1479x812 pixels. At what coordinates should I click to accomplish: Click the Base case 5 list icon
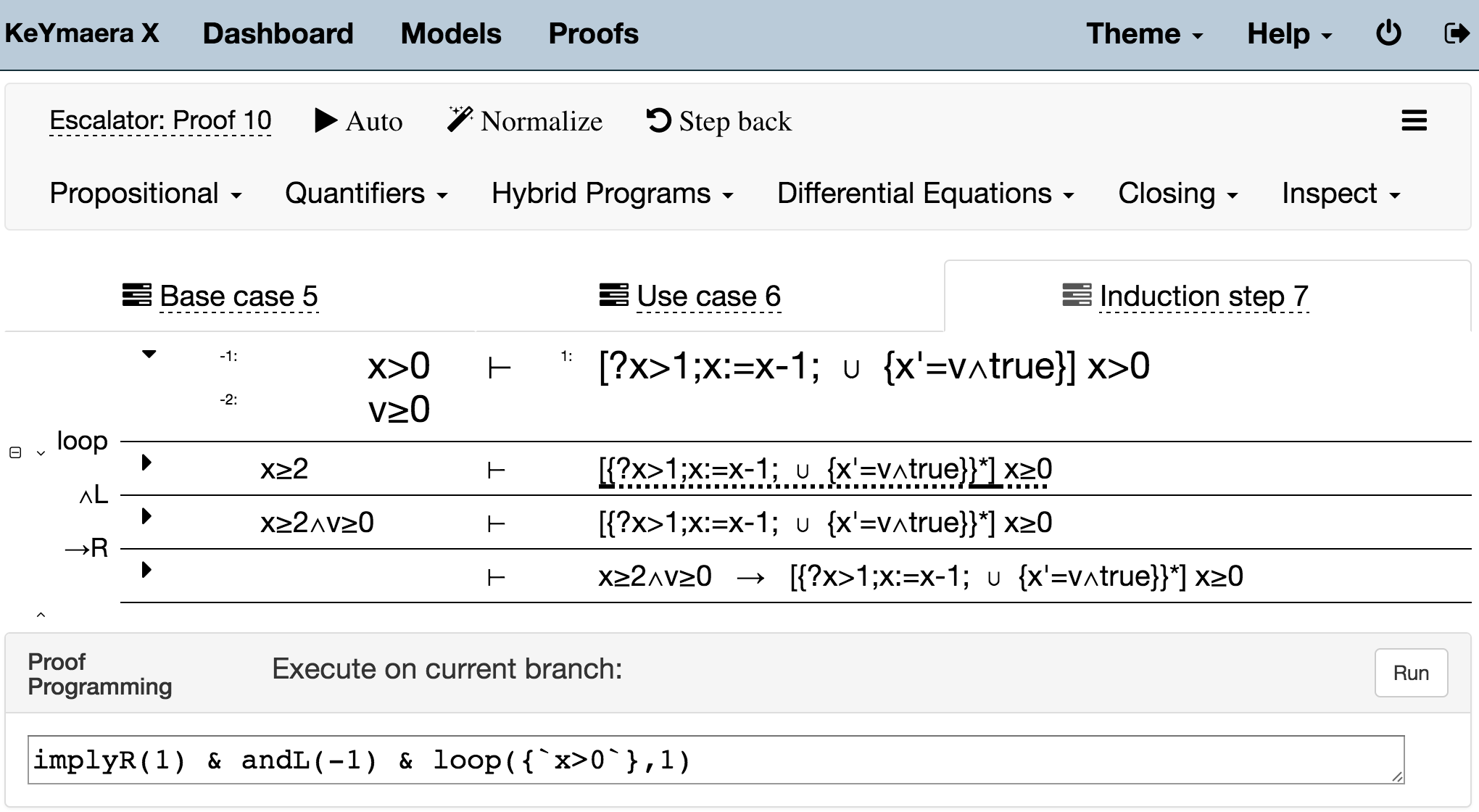(x=137, y=296)
